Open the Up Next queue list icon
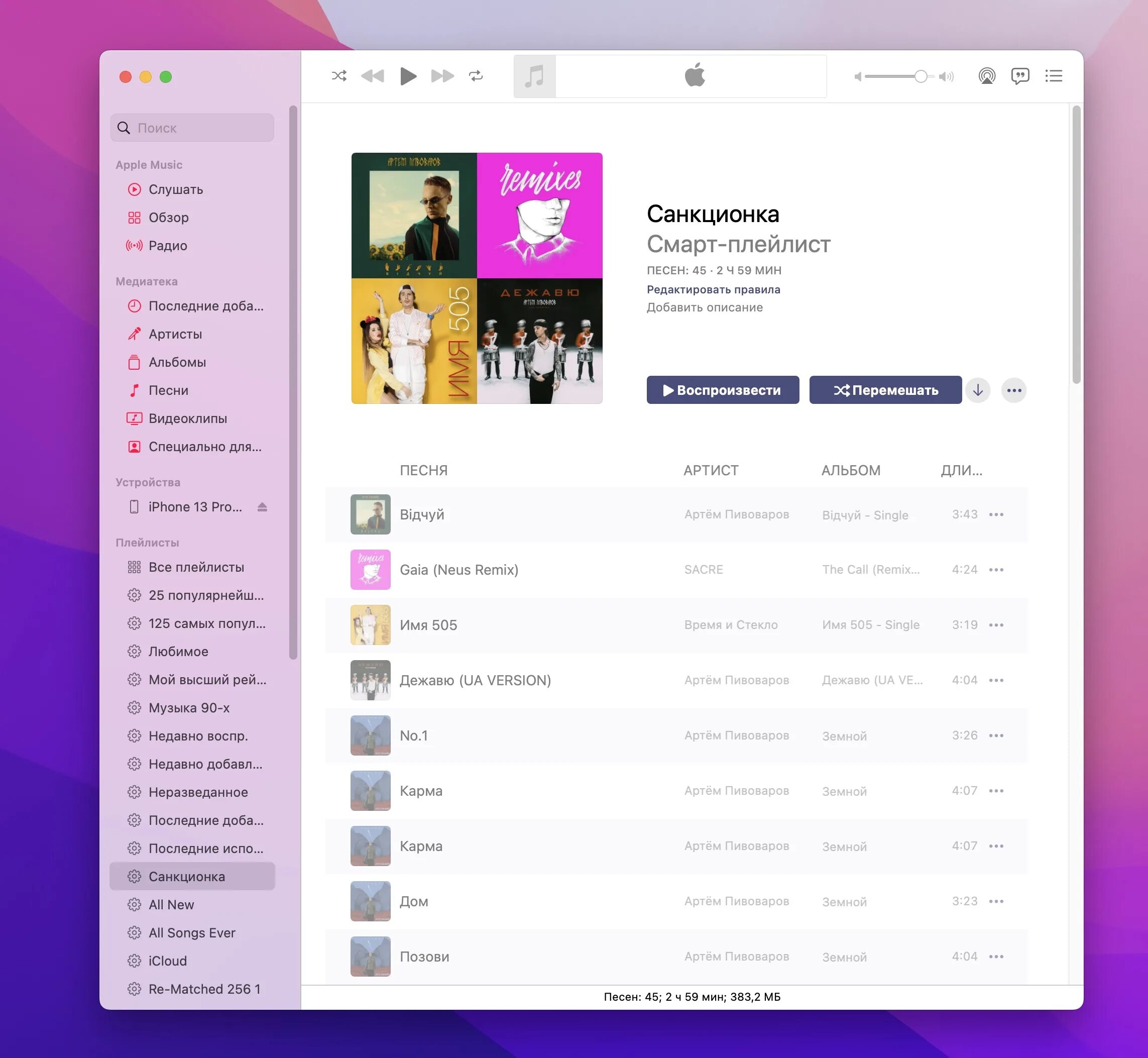This screenshot has width=1148, height=1058. click(x=1054, y=75)
